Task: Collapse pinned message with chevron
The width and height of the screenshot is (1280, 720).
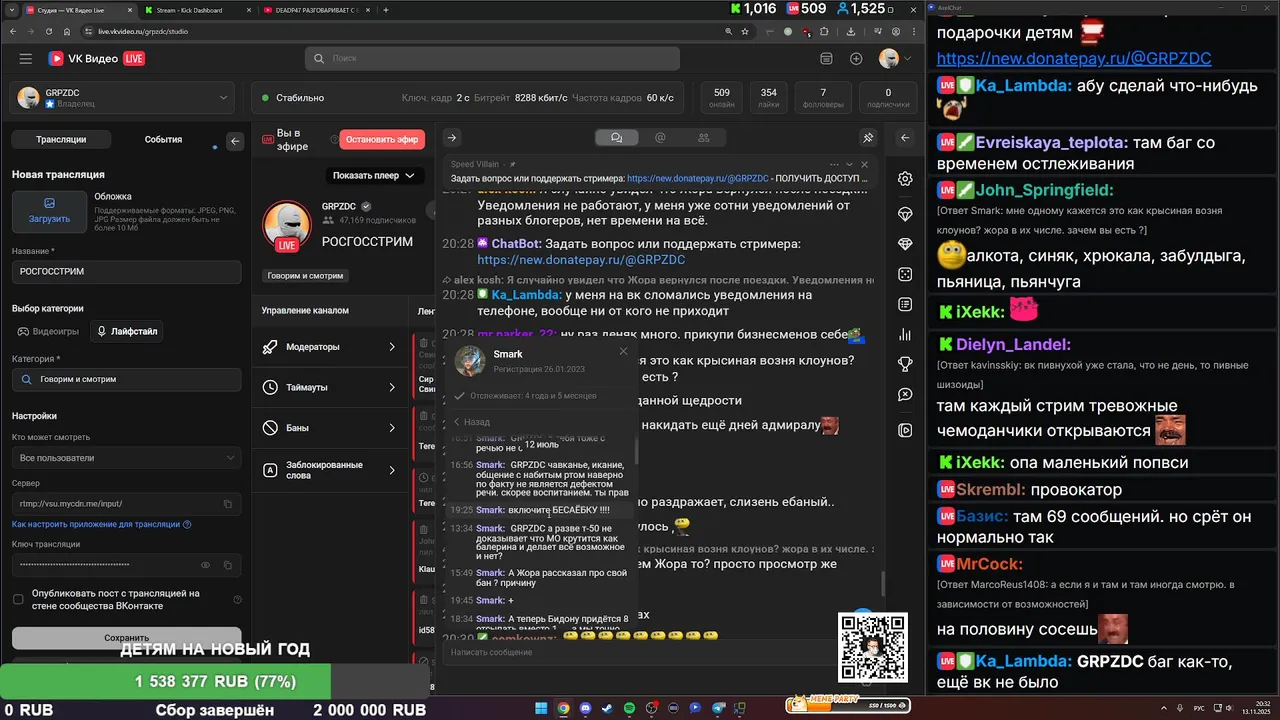Action: coord(850,164)
